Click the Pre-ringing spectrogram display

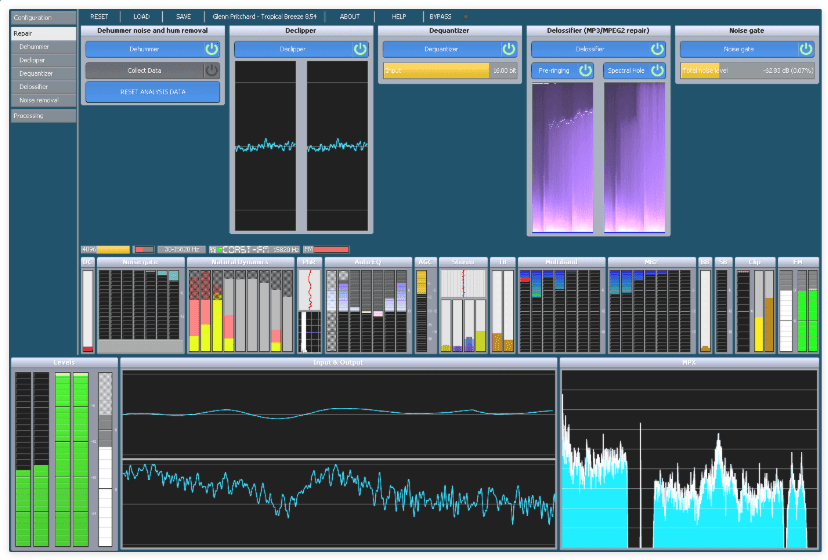tap(562, 157)
